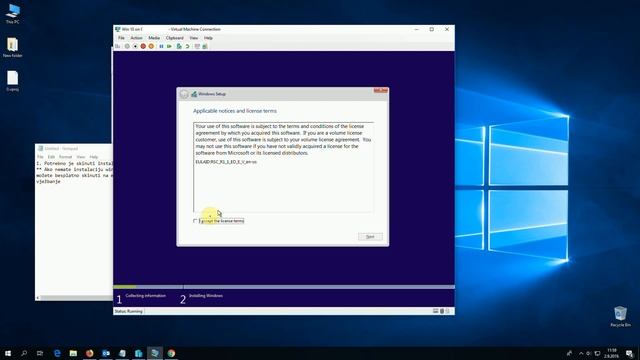Click the Status: Running text in status bar
This screenshot has height=360, width=640.
pos(129,311)
